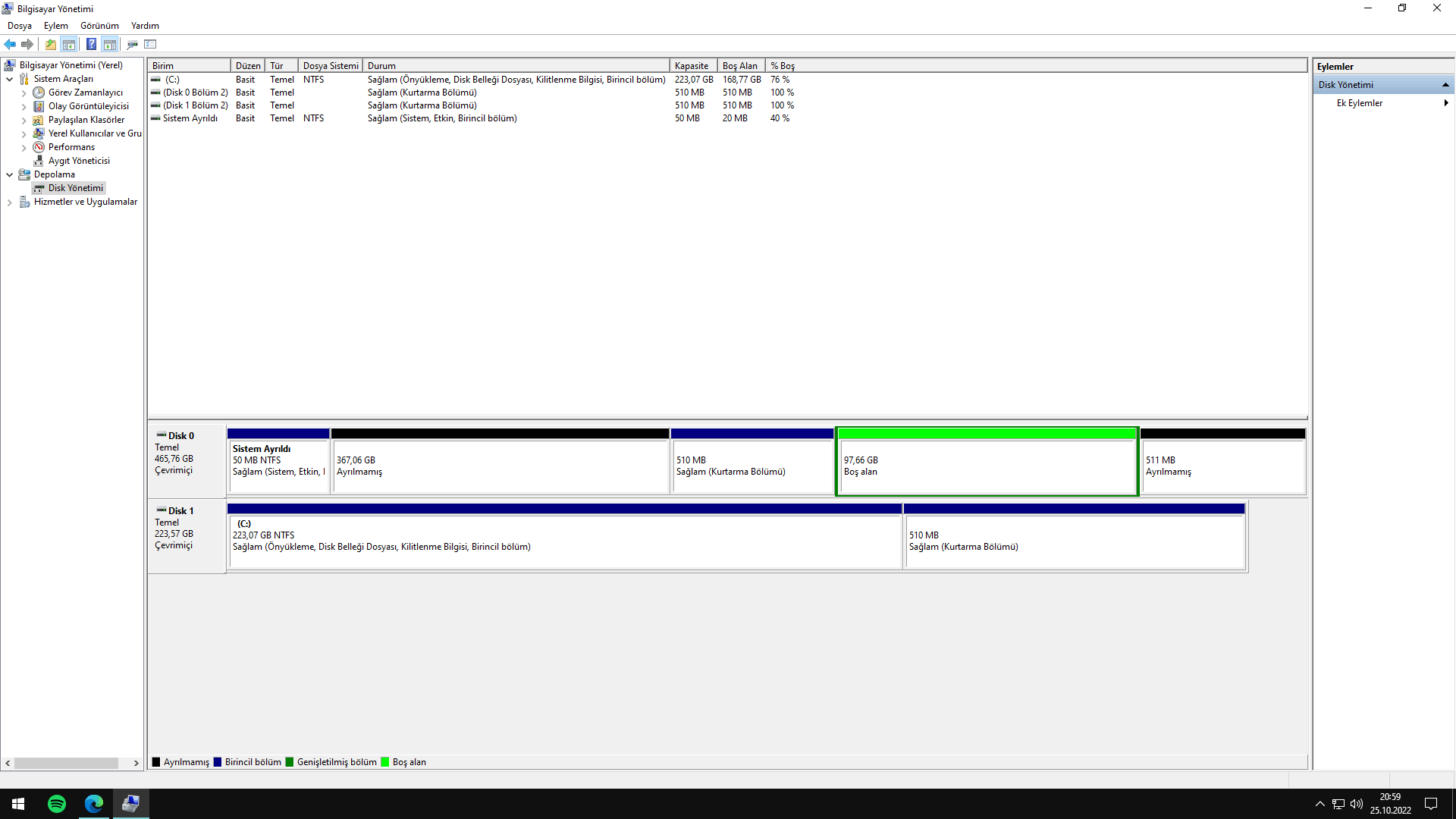
Task: Click the checklist settings toolbar icon
Action: point(150,44)
